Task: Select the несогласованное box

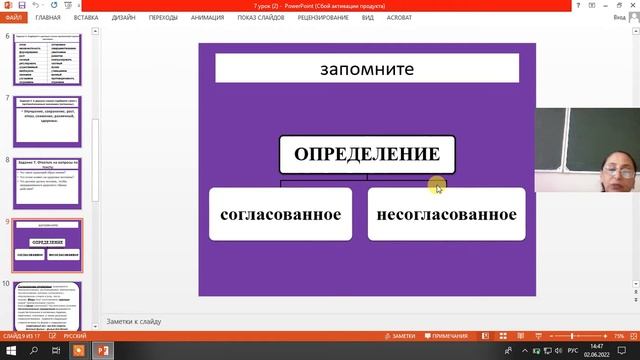Action: point(447,214)
